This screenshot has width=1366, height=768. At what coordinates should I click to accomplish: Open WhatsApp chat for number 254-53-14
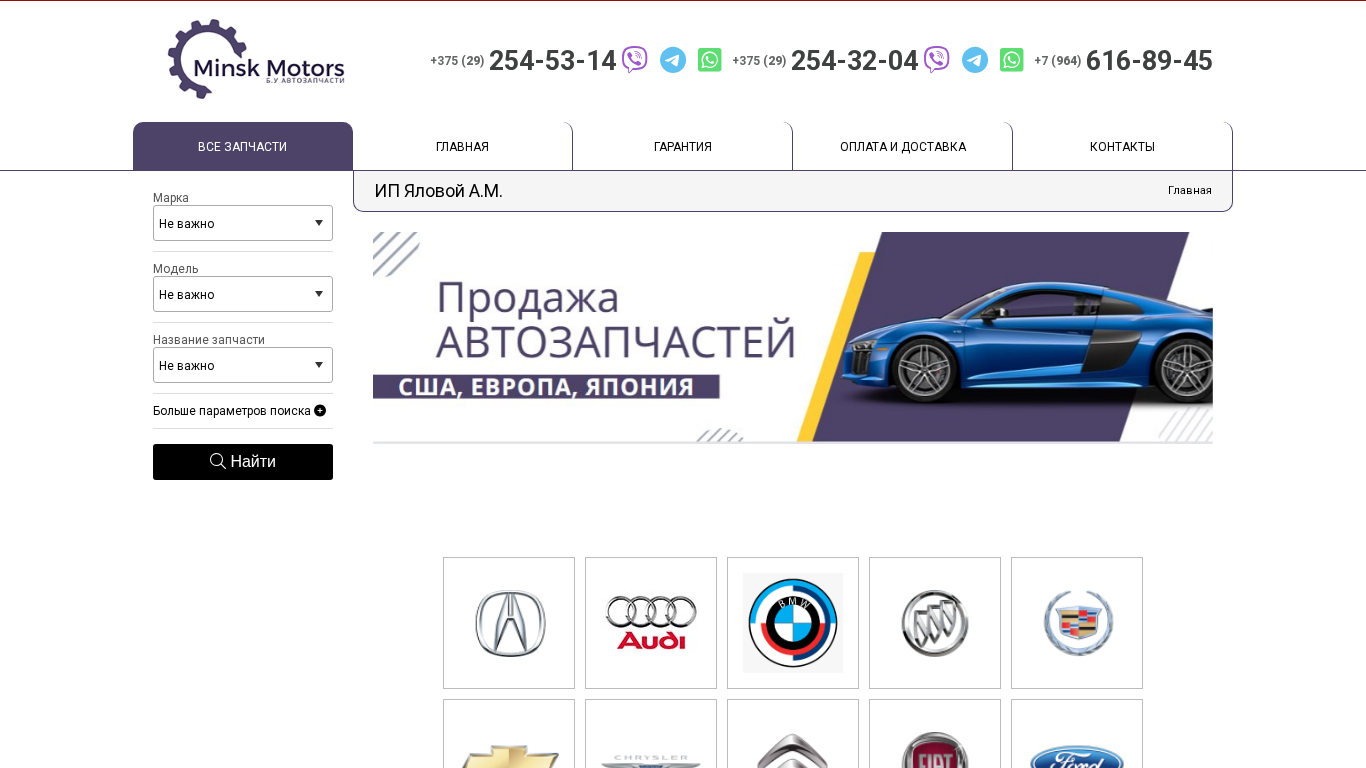[x=710, y=60]
